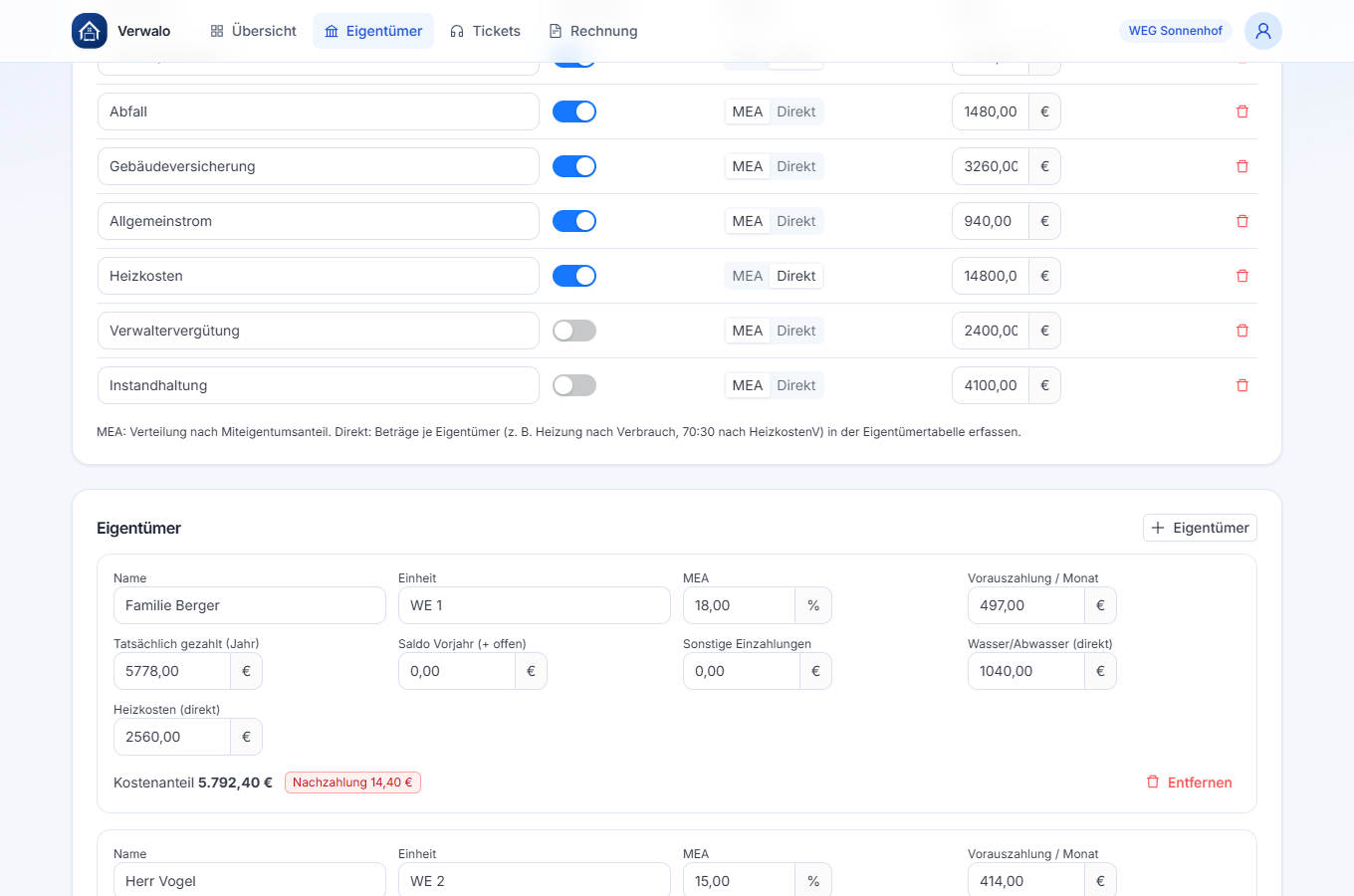Delete the Heizkosten cost row
This screenshot has height=896, width=1354.
coord(1242,276)
